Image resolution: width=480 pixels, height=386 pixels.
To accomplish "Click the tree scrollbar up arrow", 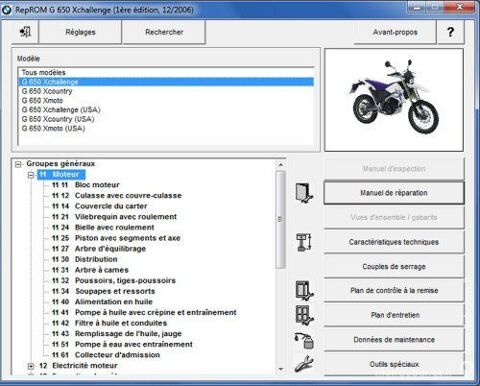I will 281,164.
